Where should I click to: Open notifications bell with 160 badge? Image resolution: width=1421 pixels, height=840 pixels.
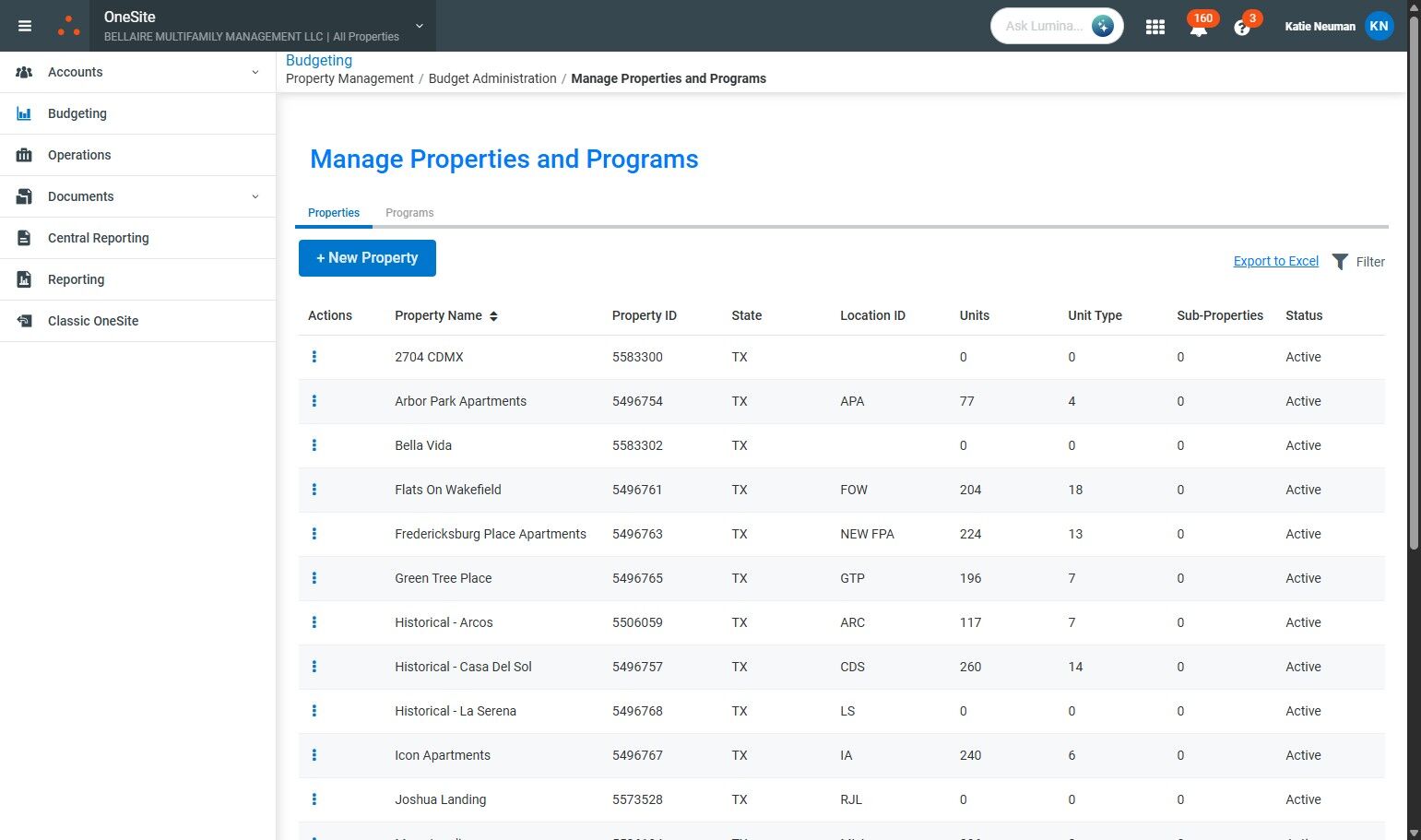coord(1198,28)
